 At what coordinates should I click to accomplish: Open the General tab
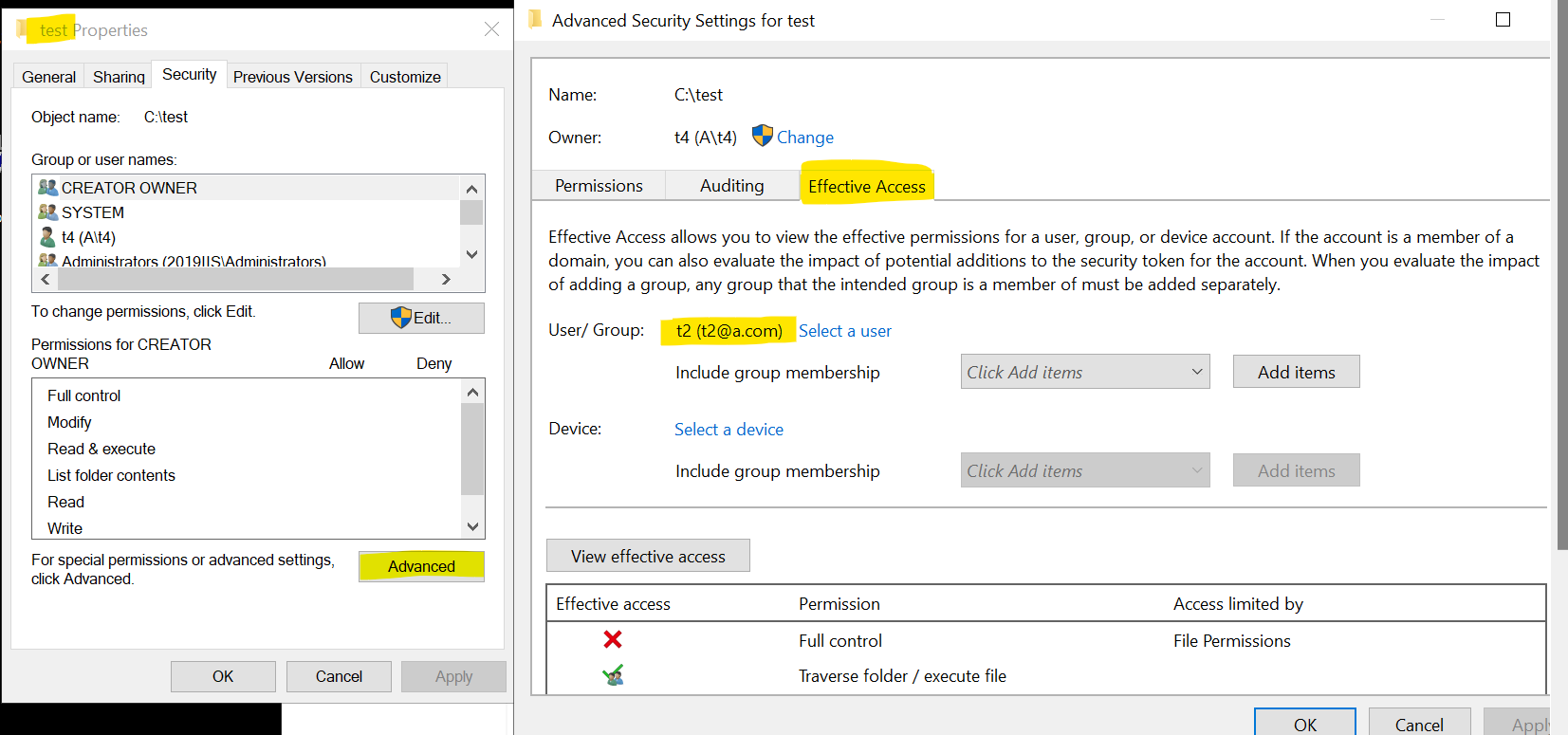pos(49,77)
